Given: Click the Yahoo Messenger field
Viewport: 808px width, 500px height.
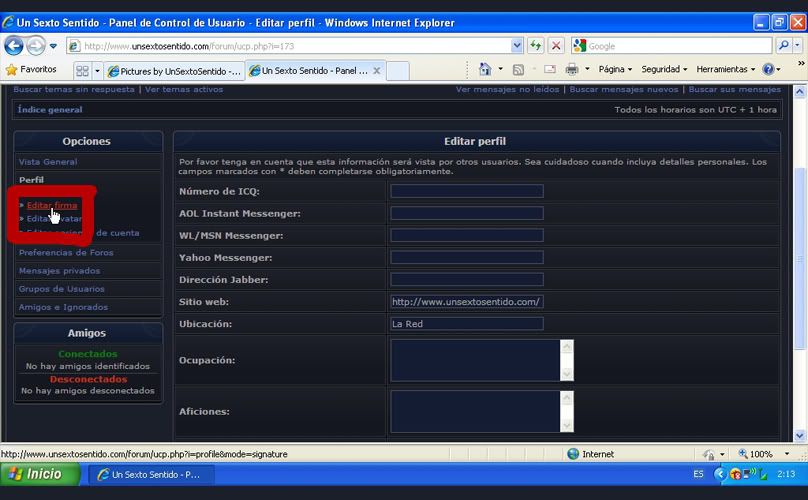Looking at the screenshot, I should pyautogui.click(x=467, y=257).
